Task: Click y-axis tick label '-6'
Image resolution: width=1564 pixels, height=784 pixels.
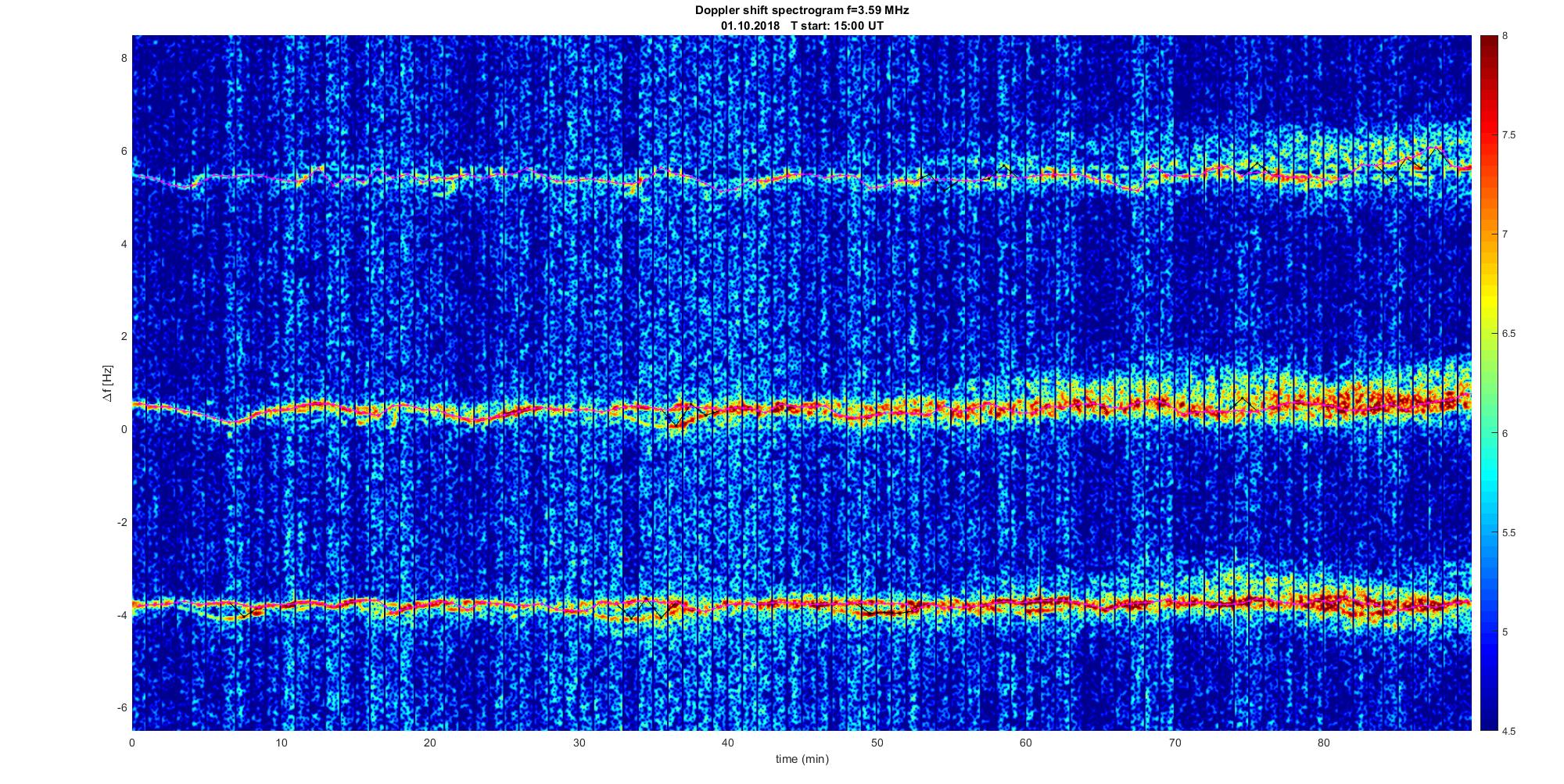Action: pyautogui.click(x=122, y=707)
